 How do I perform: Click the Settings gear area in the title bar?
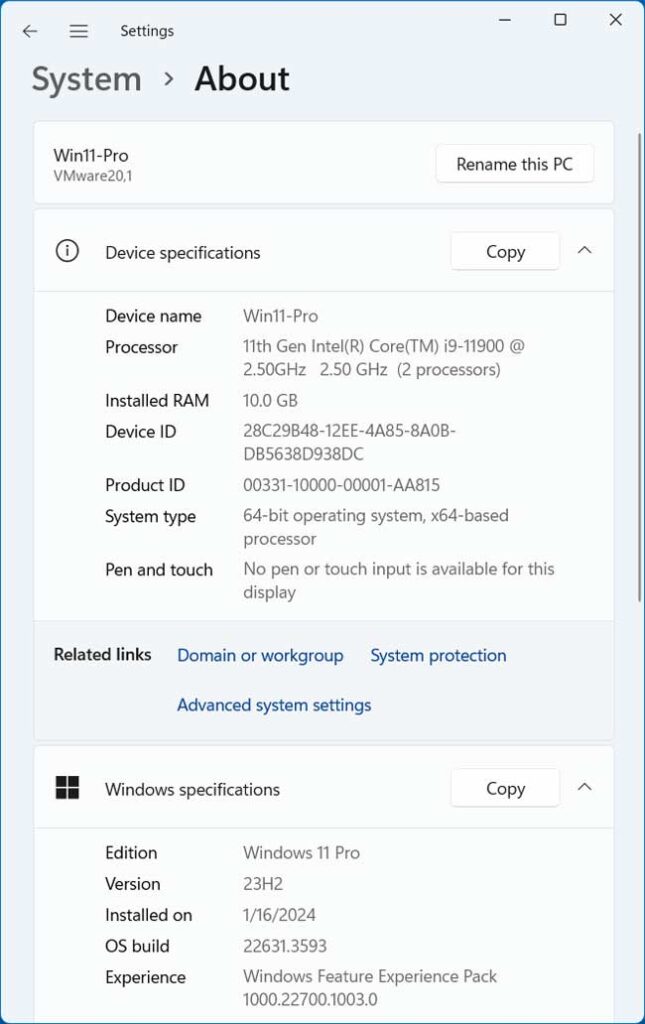pyautogui.click(x=147, y=31)
